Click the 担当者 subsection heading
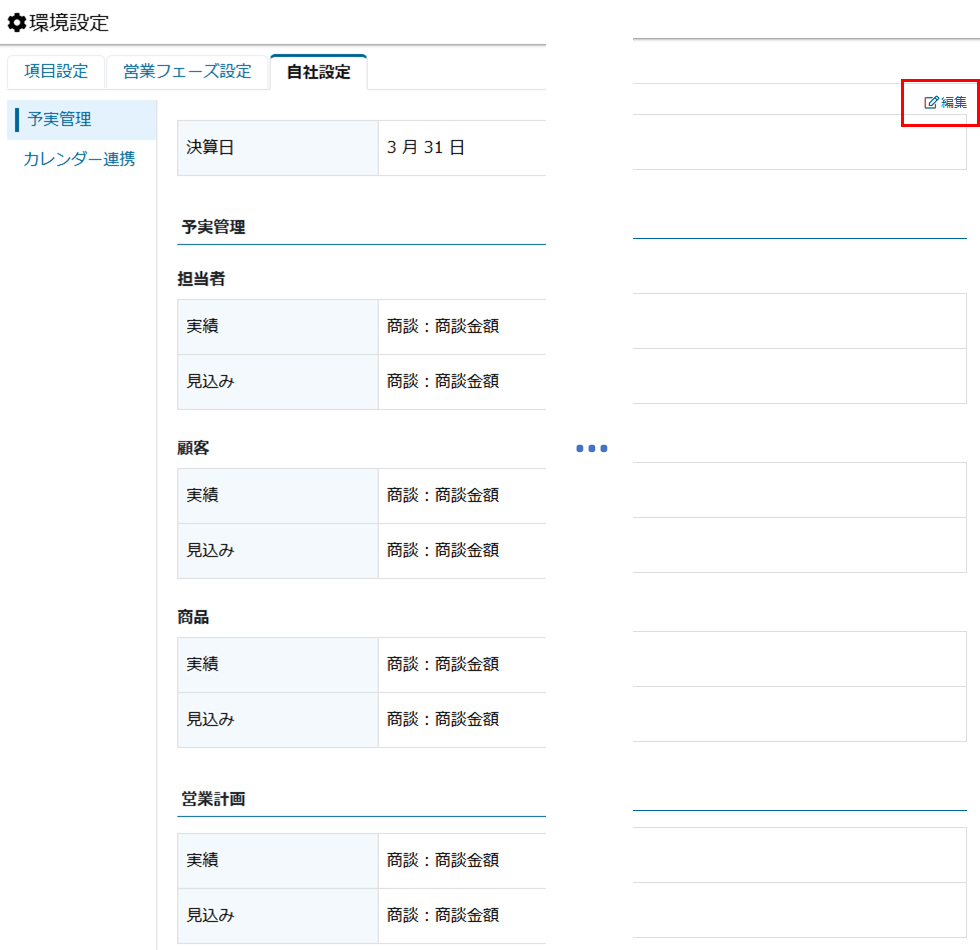980x950 pixels. coord(201,279)
